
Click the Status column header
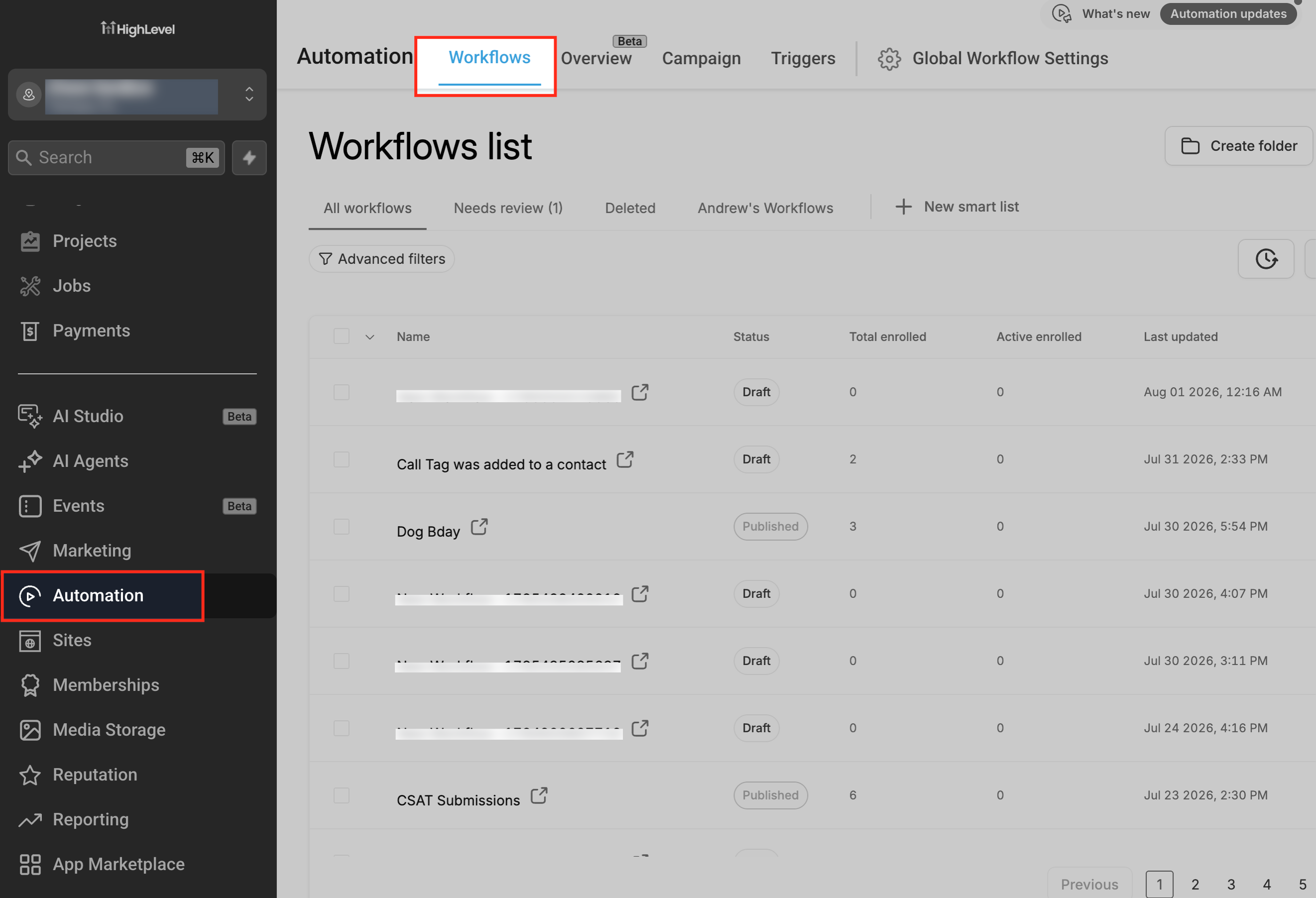coord(751,337)
